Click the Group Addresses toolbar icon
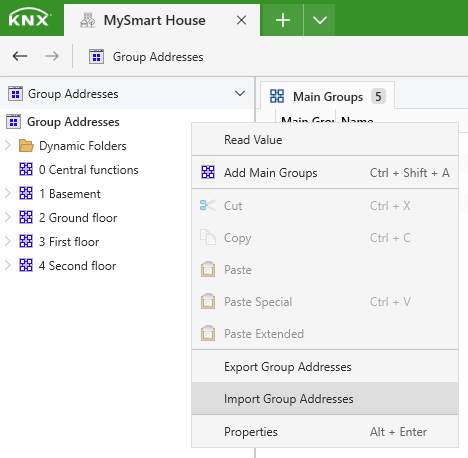This screenshot has height=458, width=468. (x=96, y=57)
